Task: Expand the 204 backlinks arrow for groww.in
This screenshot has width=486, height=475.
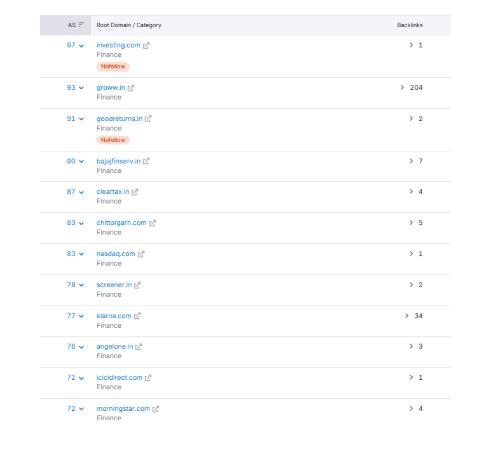Action: (402, 88)
